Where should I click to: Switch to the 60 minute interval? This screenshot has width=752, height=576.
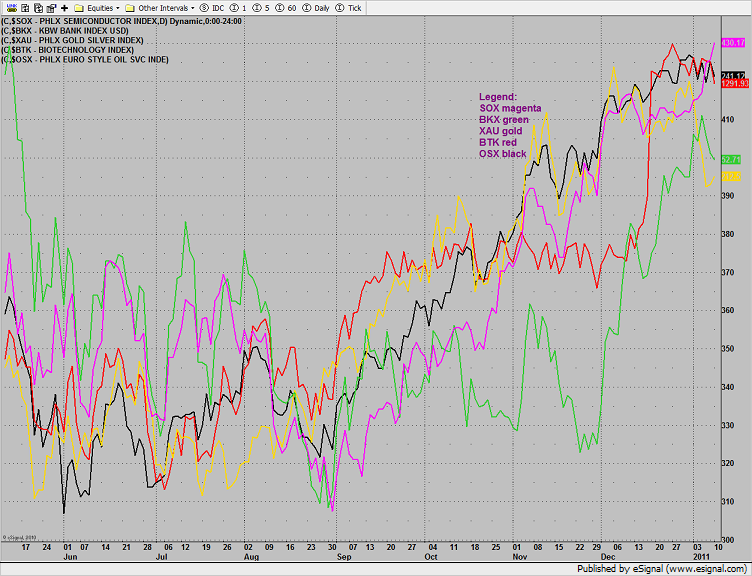(285, 8)
